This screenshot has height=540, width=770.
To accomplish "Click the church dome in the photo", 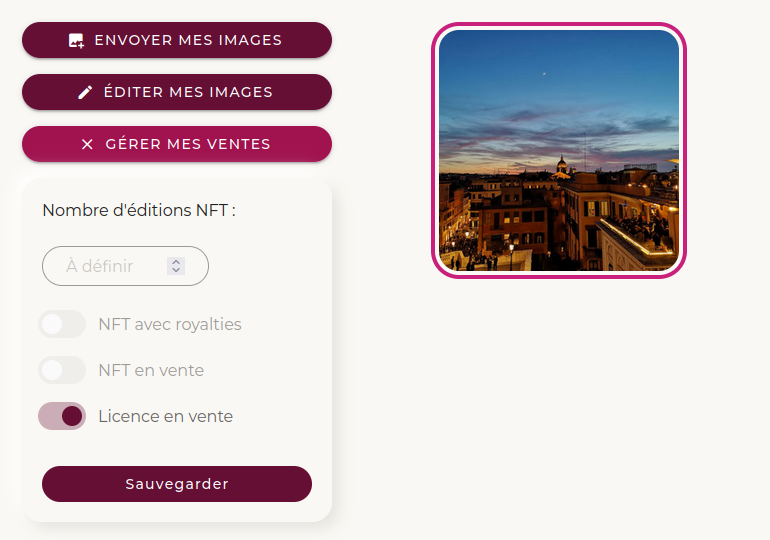I will point(562,164).
